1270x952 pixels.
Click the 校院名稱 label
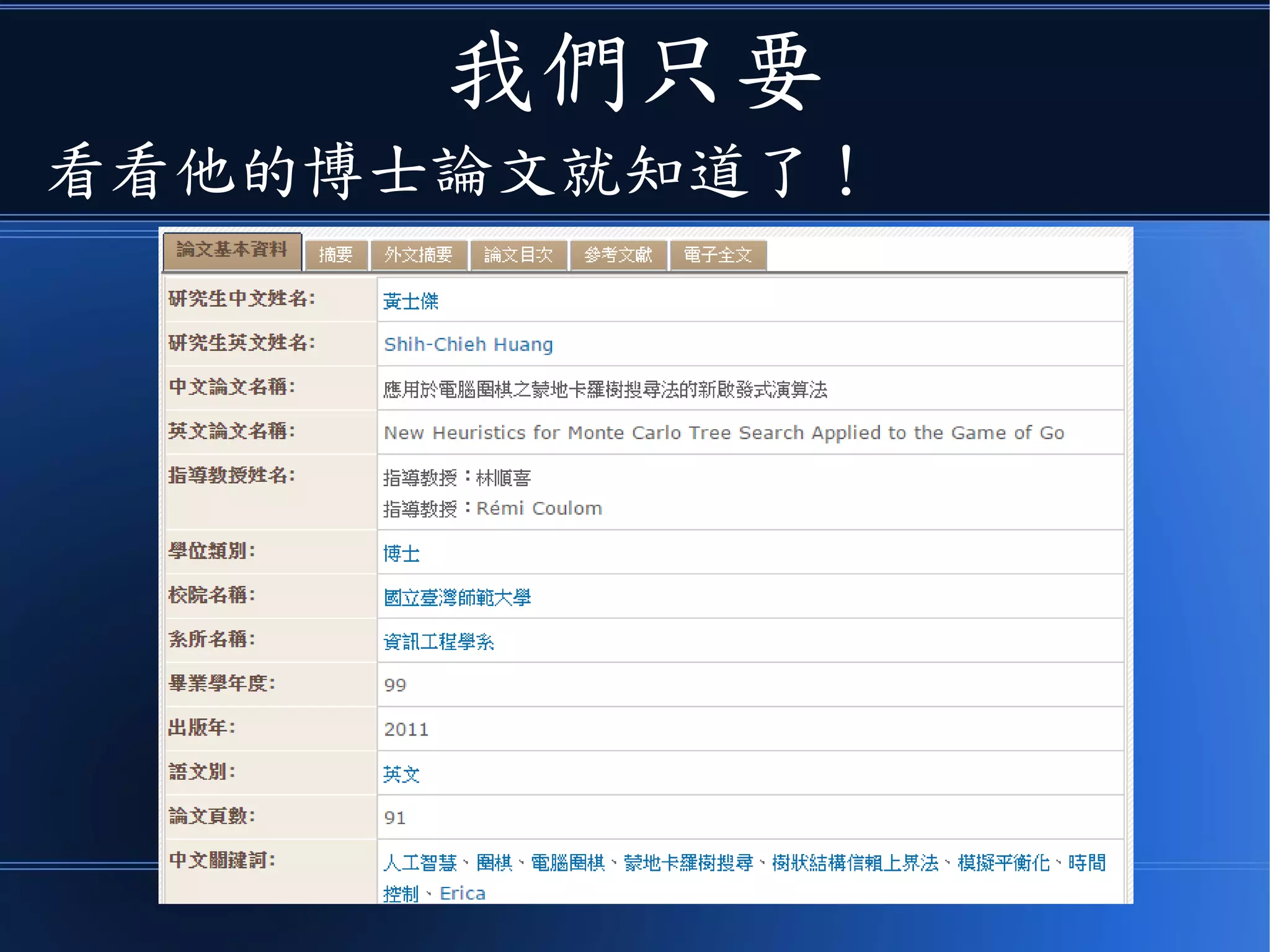[212, 595]
